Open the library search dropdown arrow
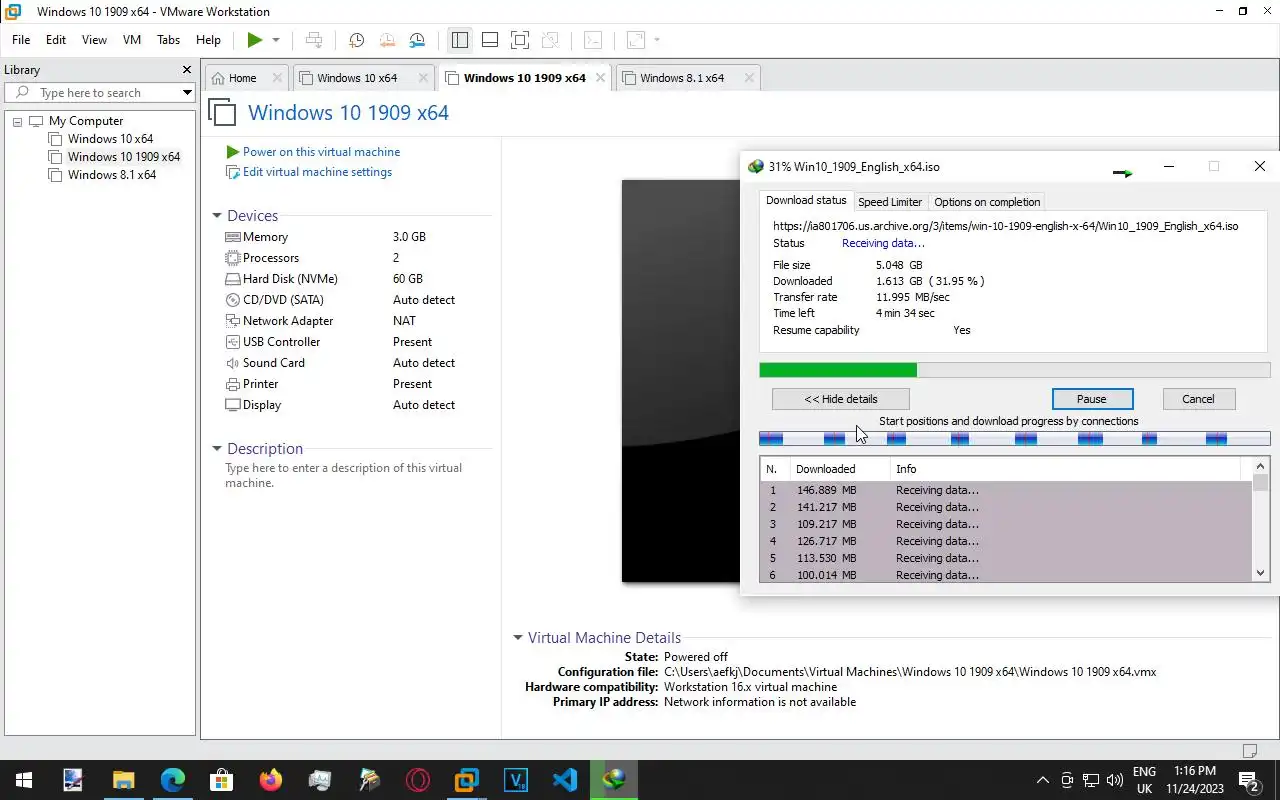 (x=187, y=93)
